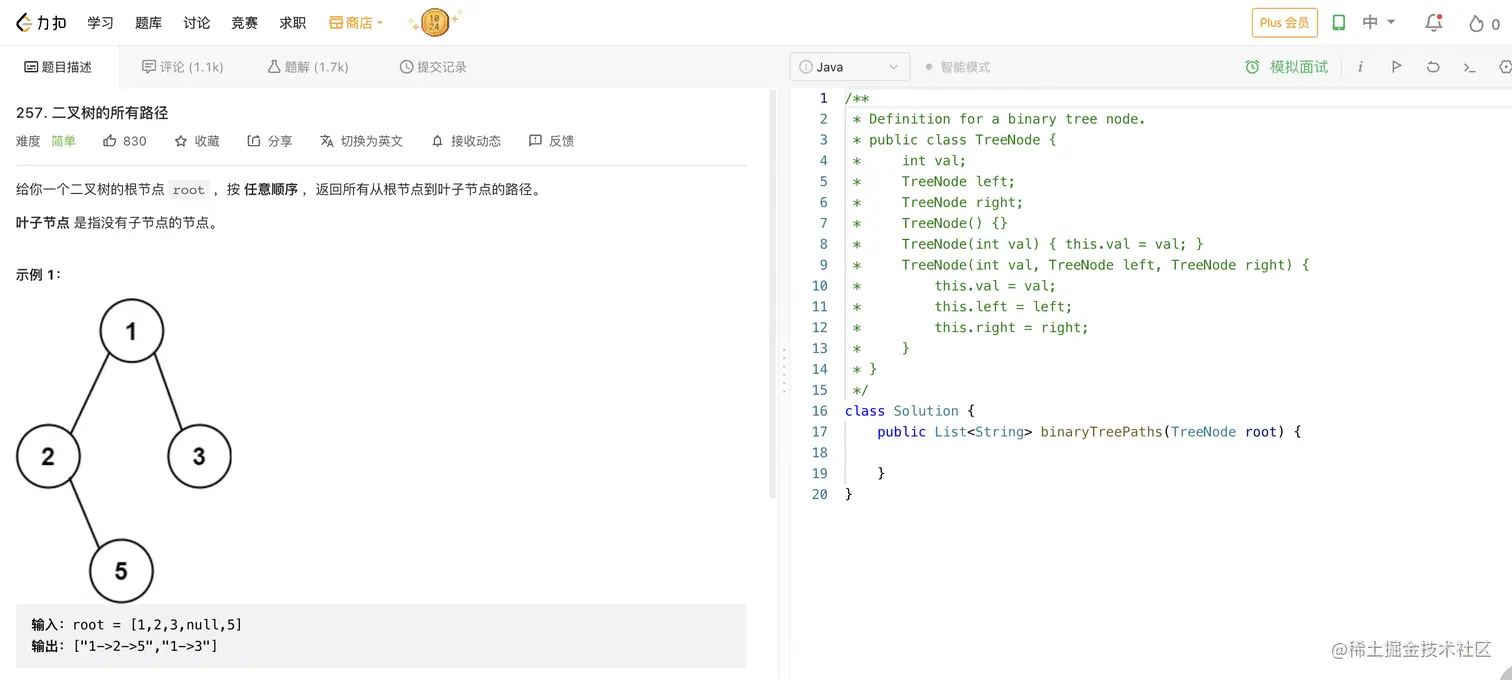The image size is (1512, 680).
Task: Toggle 智能模式 smart mode
Action: pos(957,67)
